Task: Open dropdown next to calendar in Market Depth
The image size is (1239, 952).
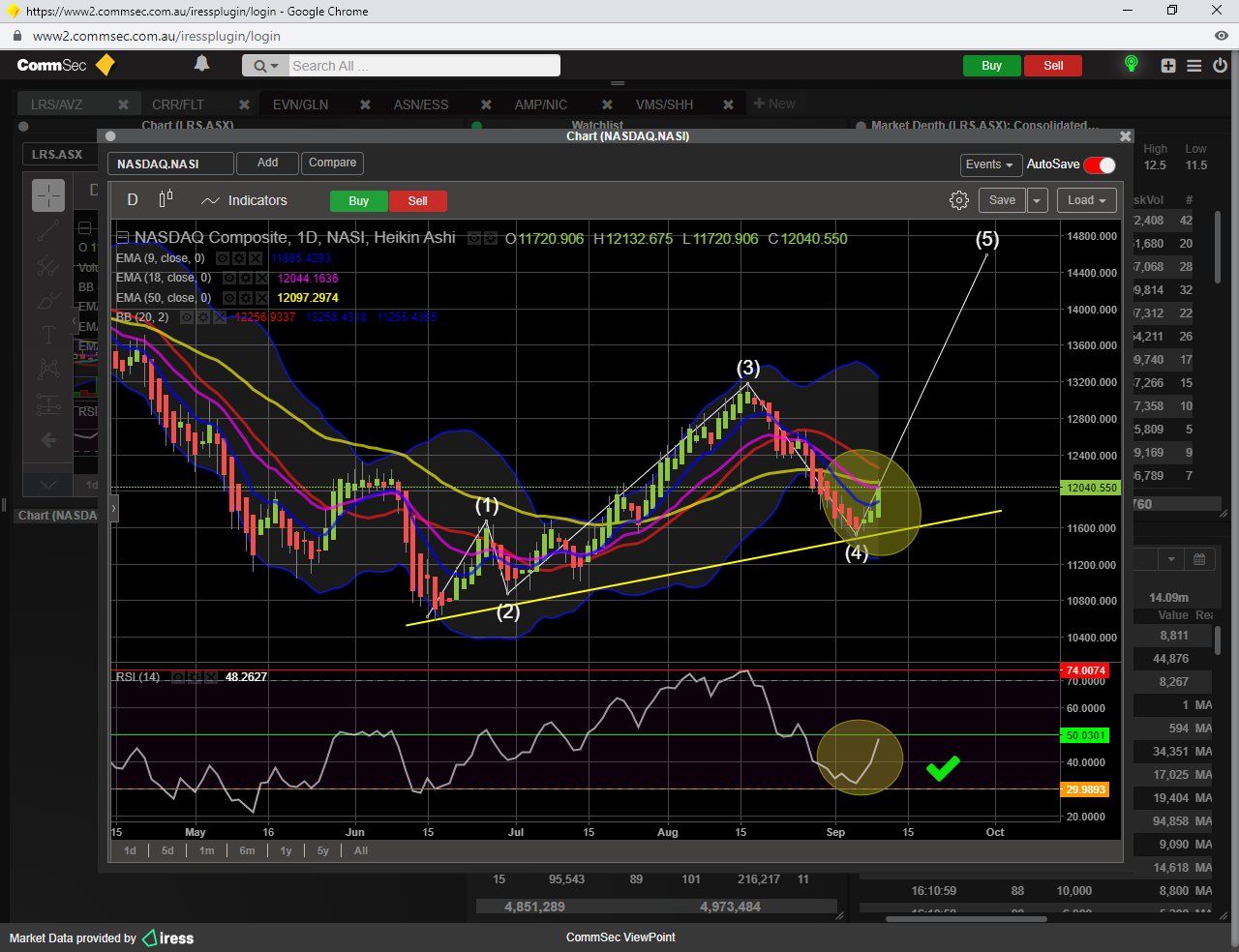Action: coord(1171,559)
